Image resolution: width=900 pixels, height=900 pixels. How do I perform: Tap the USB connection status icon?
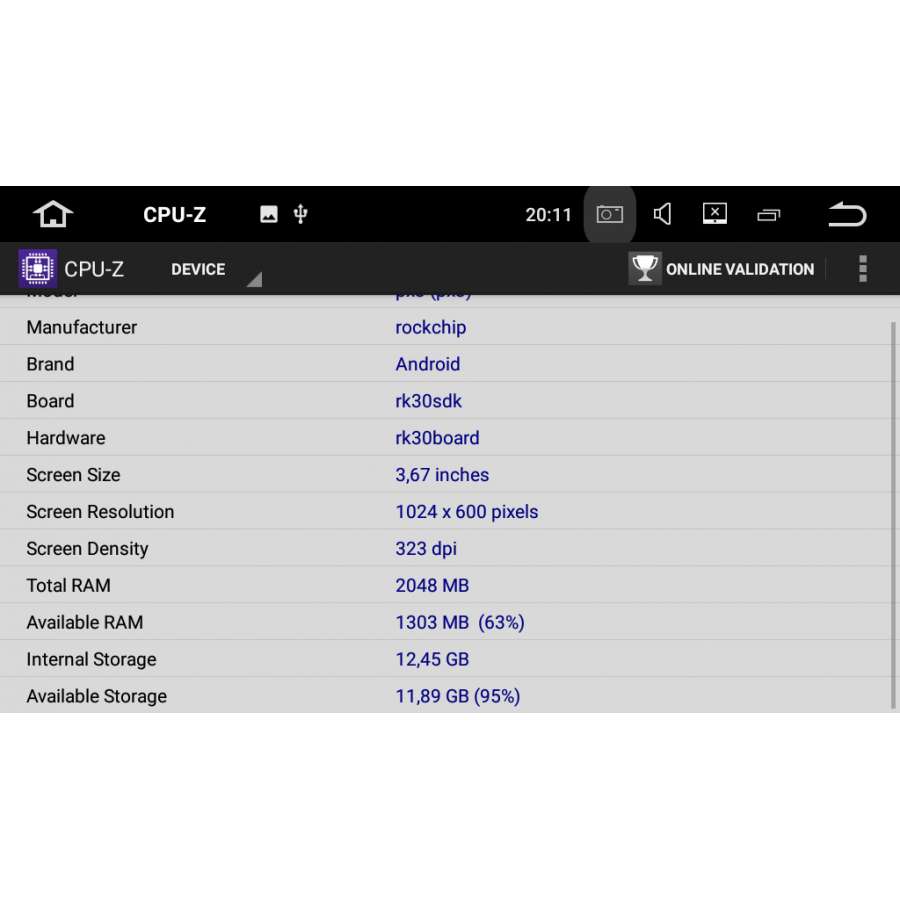pyautogui.click(x=300, y=214)
